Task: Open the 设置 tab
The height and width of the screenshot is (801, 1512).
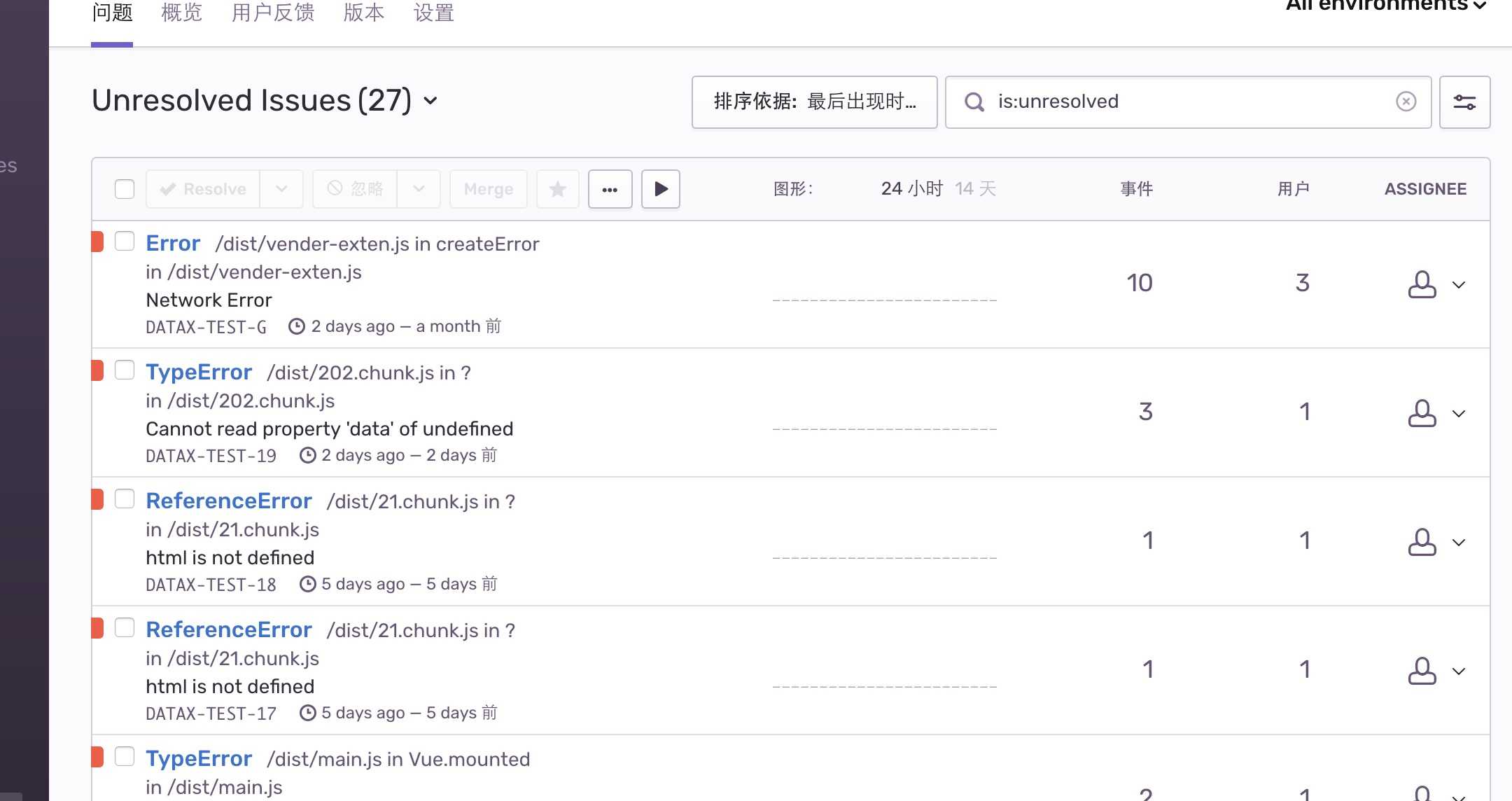Action: coord(434,13)
